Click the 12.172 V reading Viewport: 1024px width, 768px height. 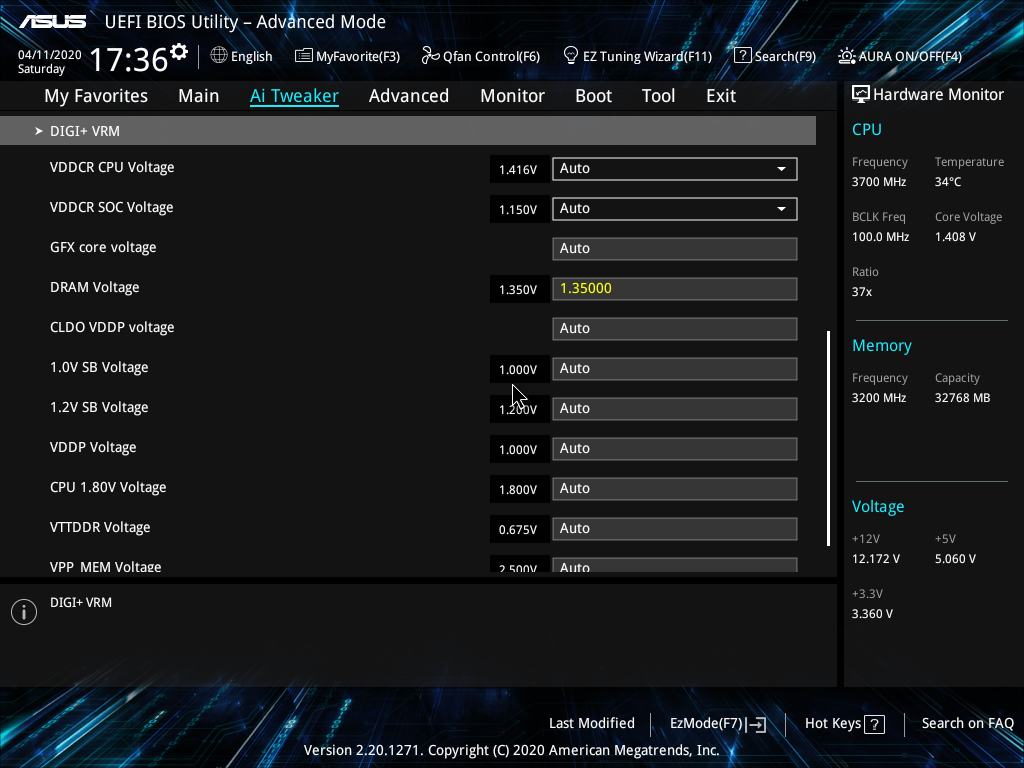(x=876, y=559)
